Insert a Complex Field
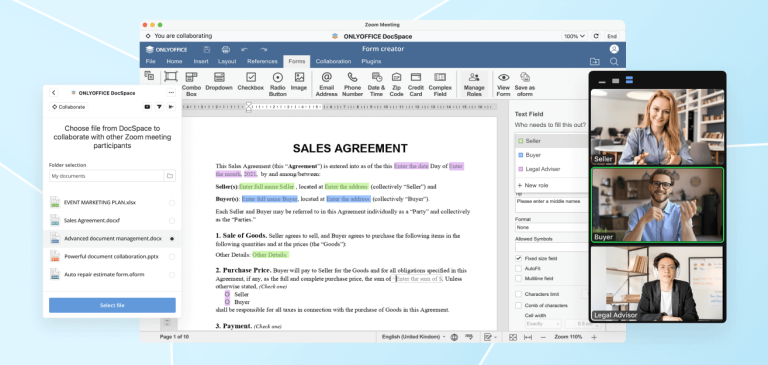This screenshot has height=365, width=768. (x=440, y=84)
